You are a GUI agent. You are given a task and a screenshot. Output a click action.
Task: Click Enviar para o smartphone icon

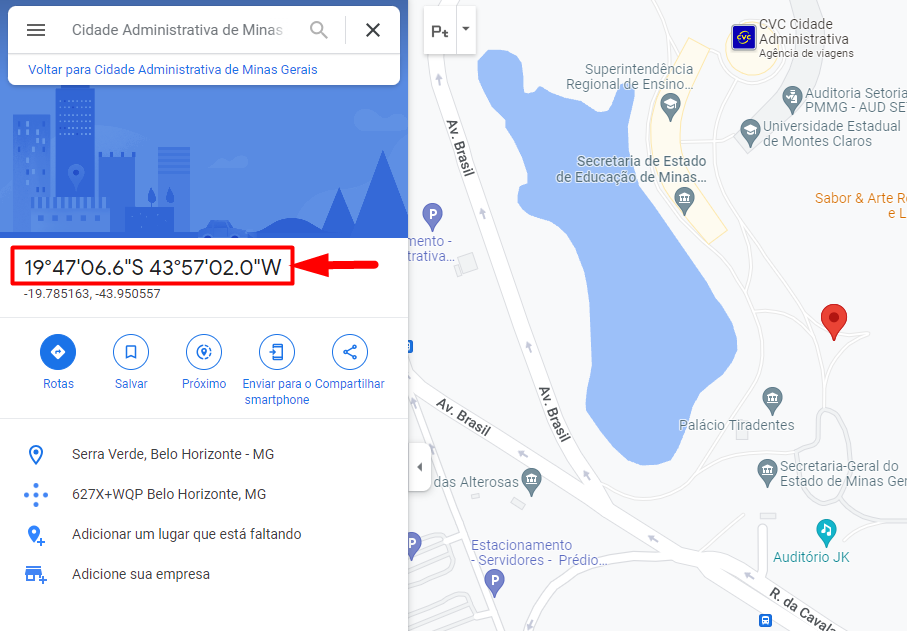pyautogui.click(x=276, y=352)
